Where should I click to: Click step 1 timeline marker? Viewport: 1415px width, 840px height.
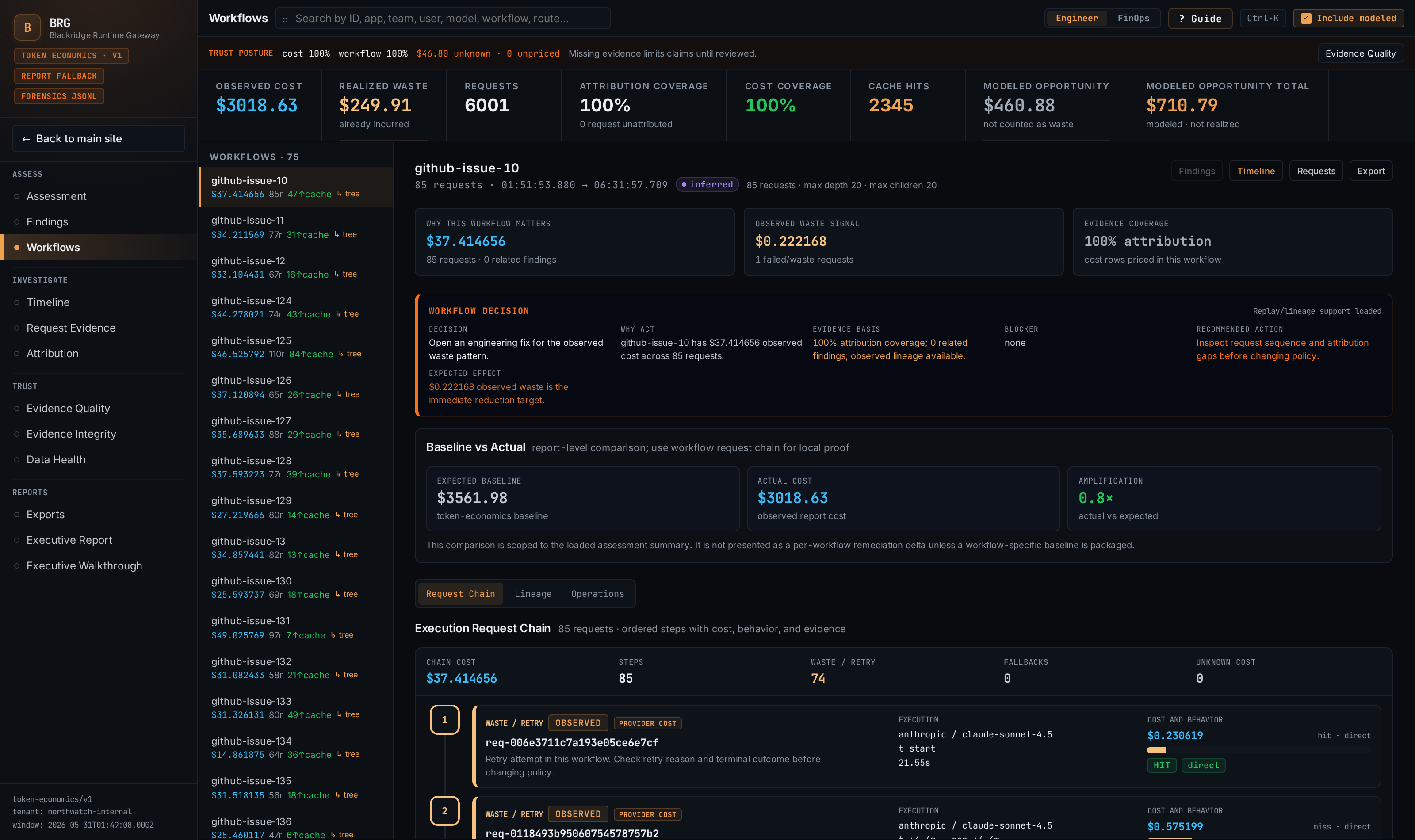tap(444, 719)
